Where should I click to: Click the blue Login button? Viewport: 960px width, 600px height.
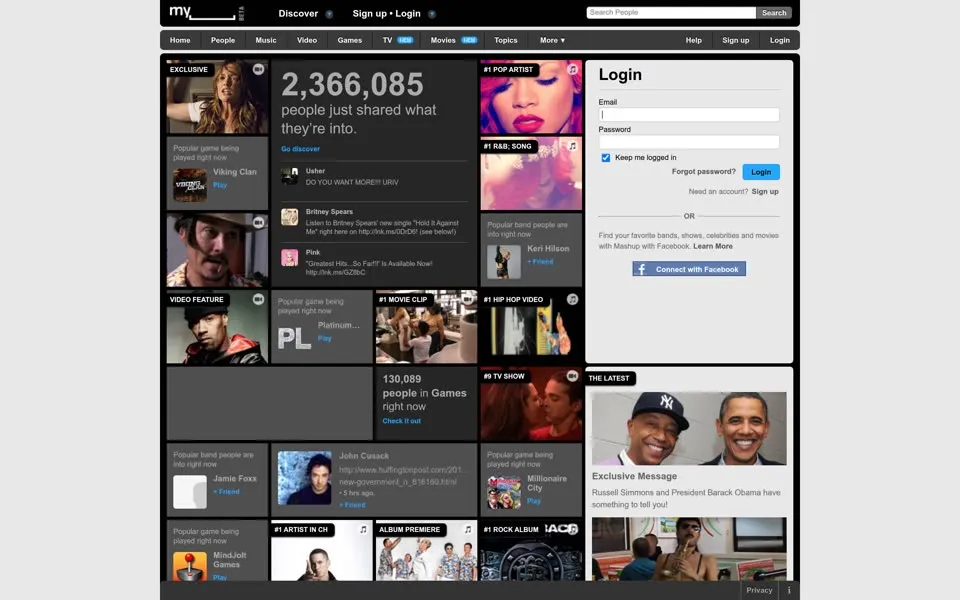click(761, 172)
